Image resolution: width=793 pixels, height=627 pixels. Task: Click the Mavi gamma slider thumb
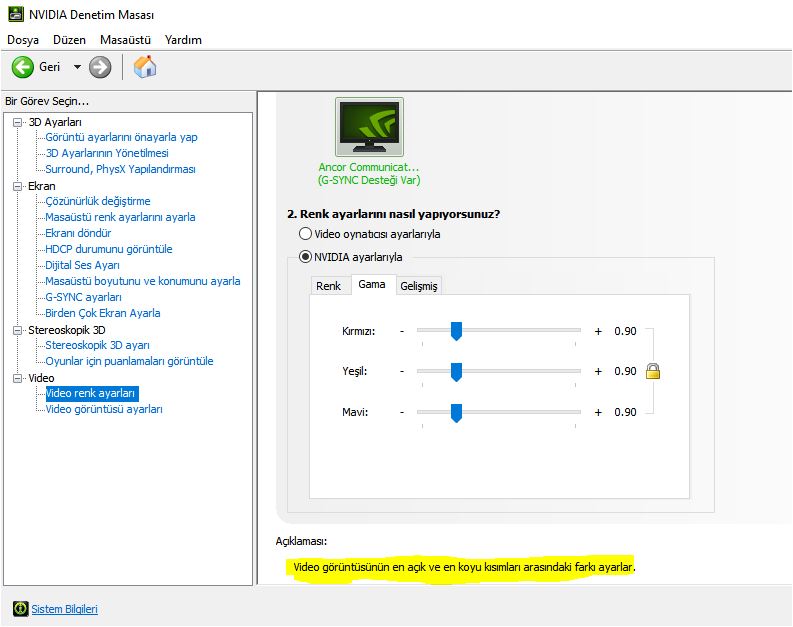456,413
